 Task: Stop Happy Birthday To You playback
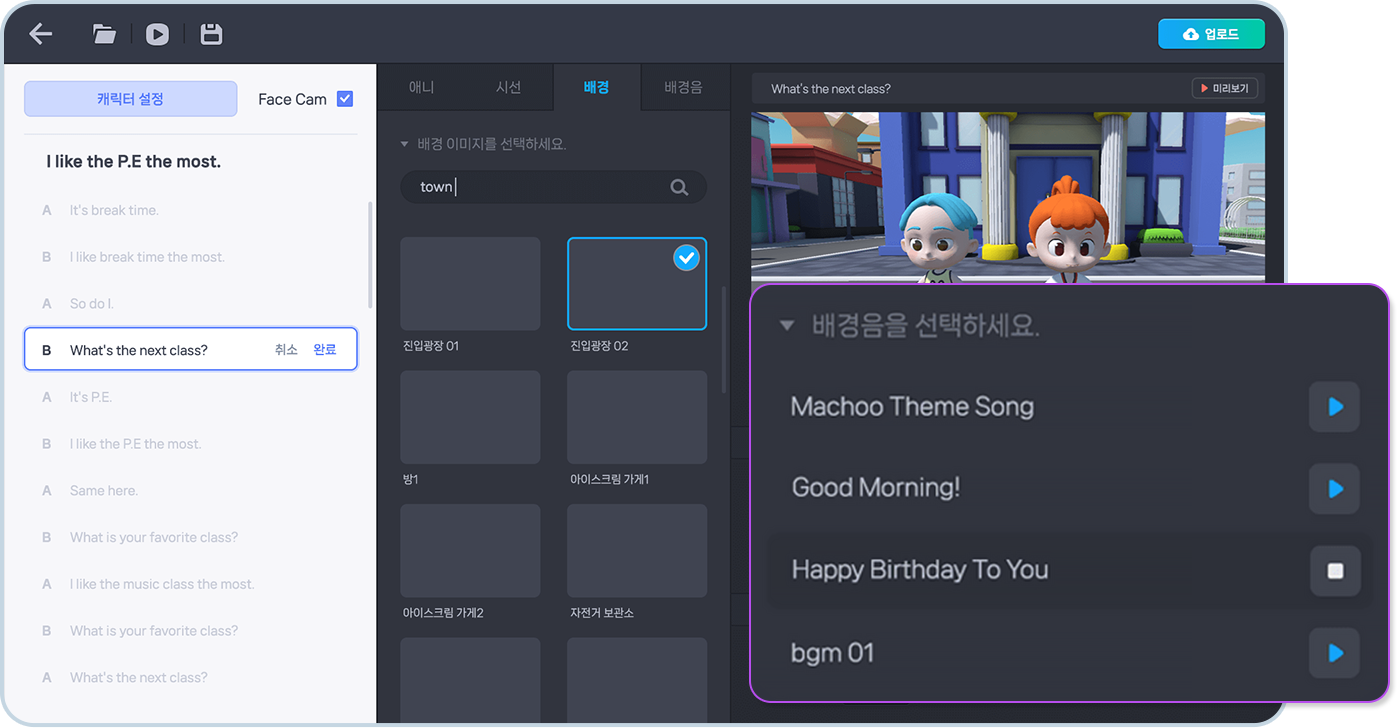tap(1335, 571)
